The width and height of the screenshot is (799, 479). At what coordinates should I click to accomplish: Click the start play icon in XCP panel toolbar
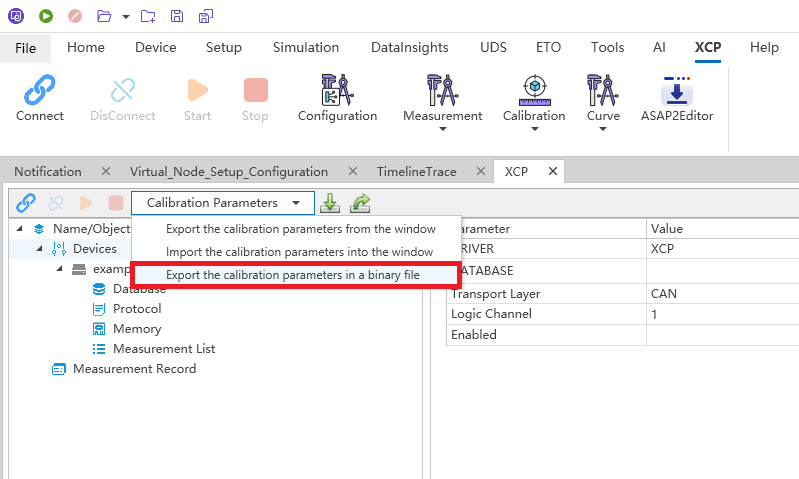[86, 203]
